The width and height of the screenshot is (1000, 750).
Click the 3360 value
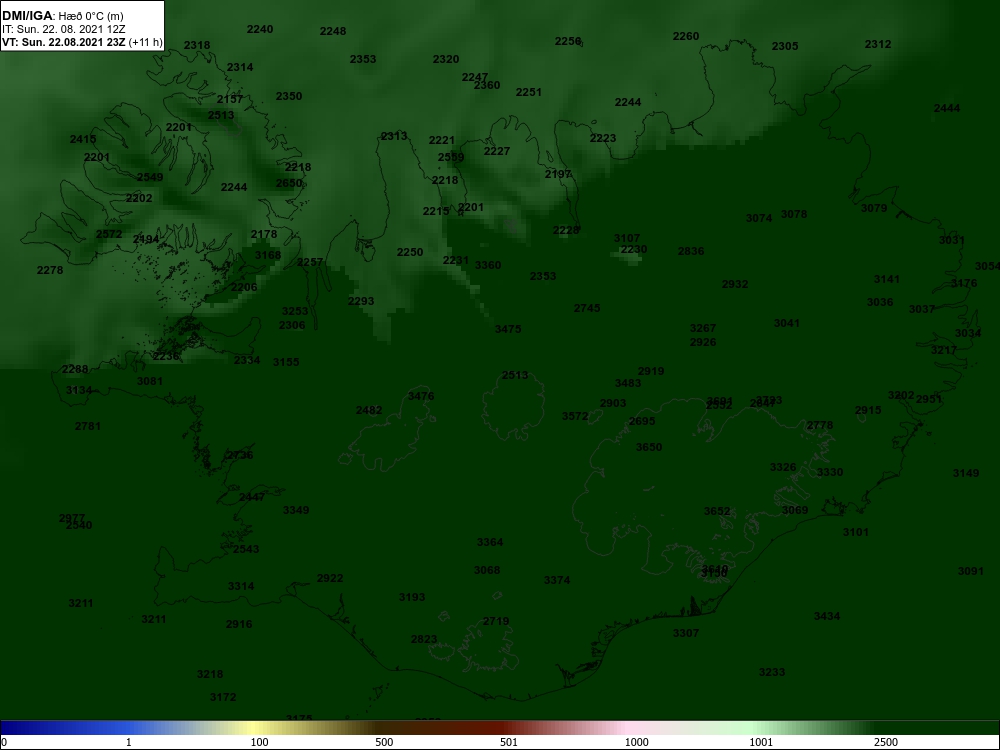[488, 265]
